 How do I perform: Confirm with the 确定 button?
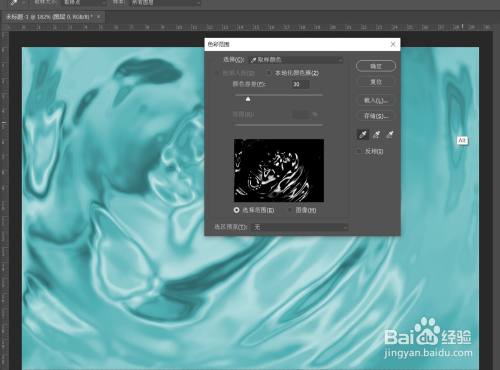tap(376, 66)
